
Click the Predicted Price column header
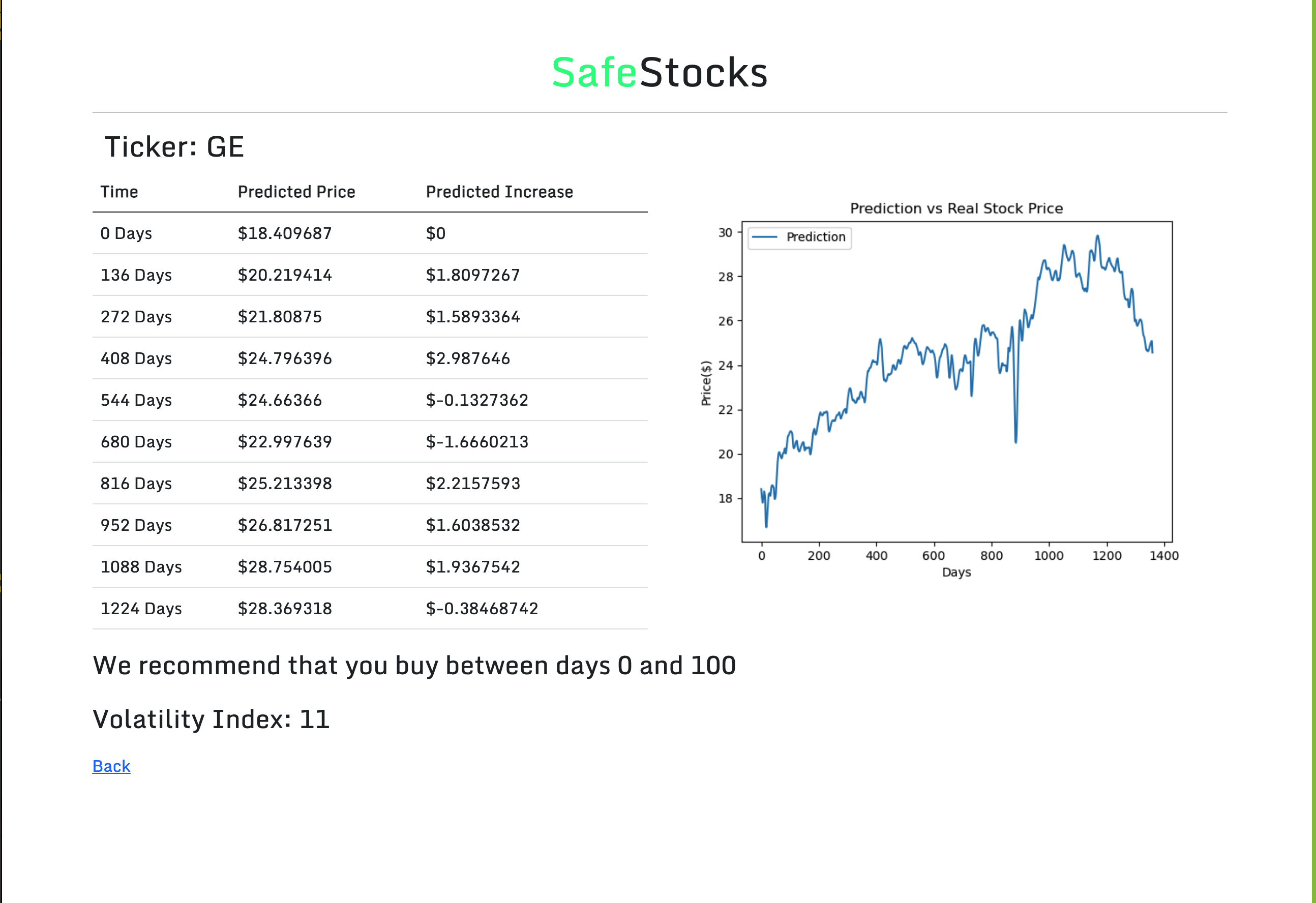tap(296, 192)
